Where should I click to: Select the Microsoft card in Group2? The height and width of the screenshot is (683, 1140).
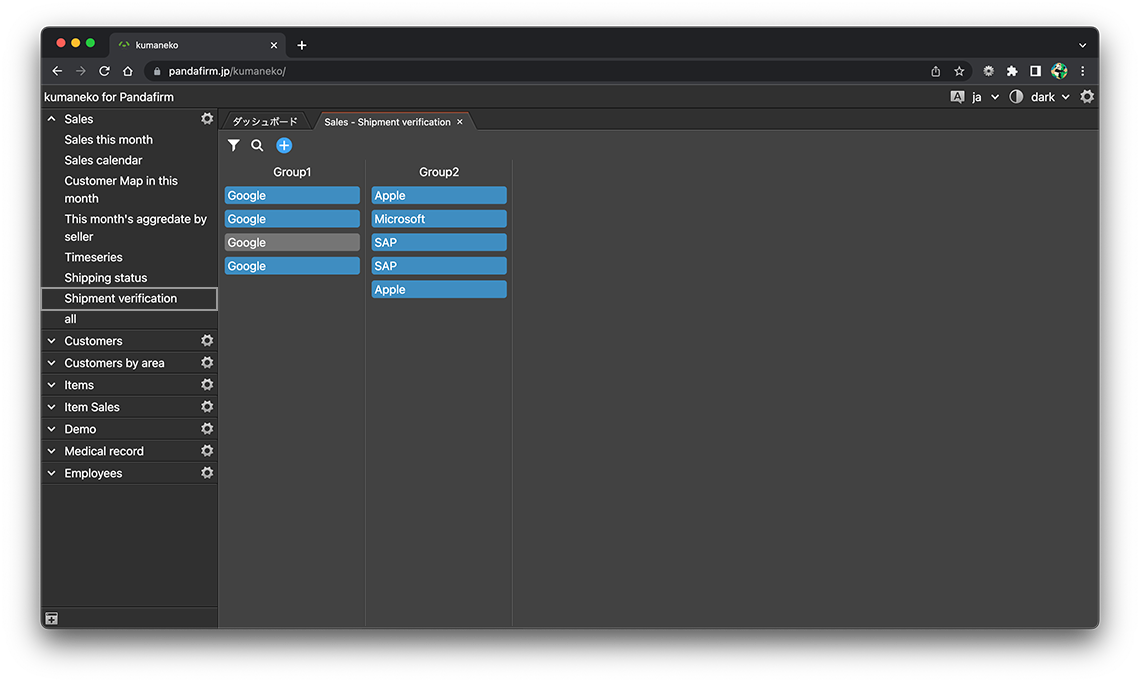tap(439, 219)
